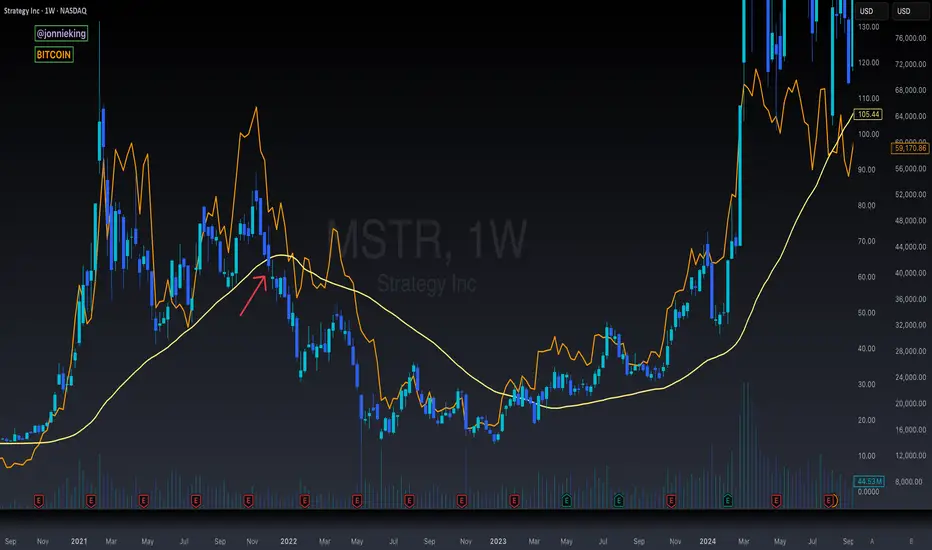Click earnings marker between 2022 and Mar labels

304,501
